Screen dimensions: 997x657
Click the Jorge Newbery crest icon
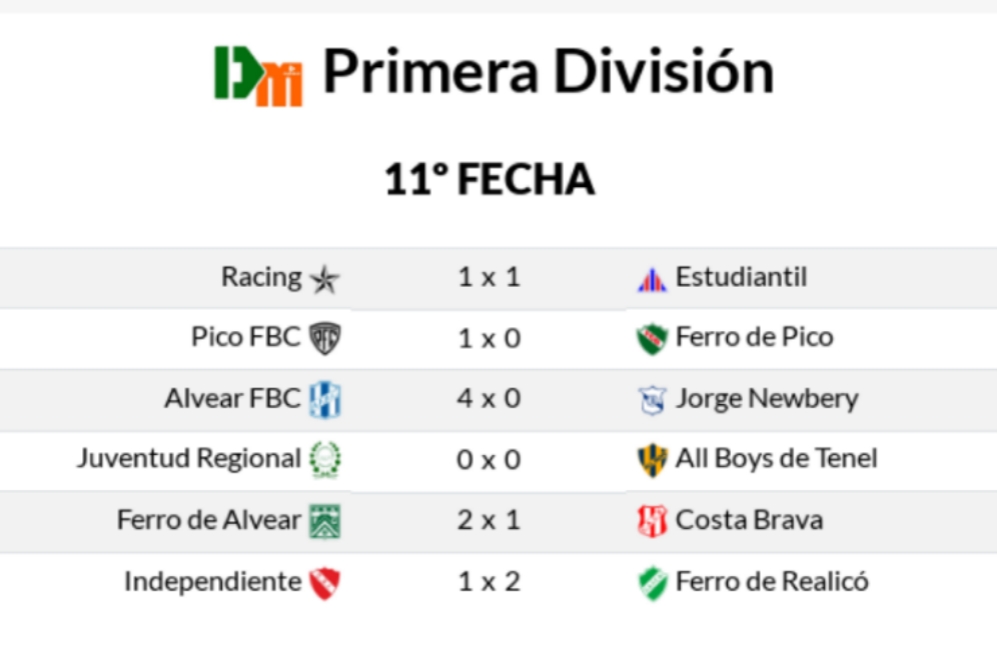652,400
